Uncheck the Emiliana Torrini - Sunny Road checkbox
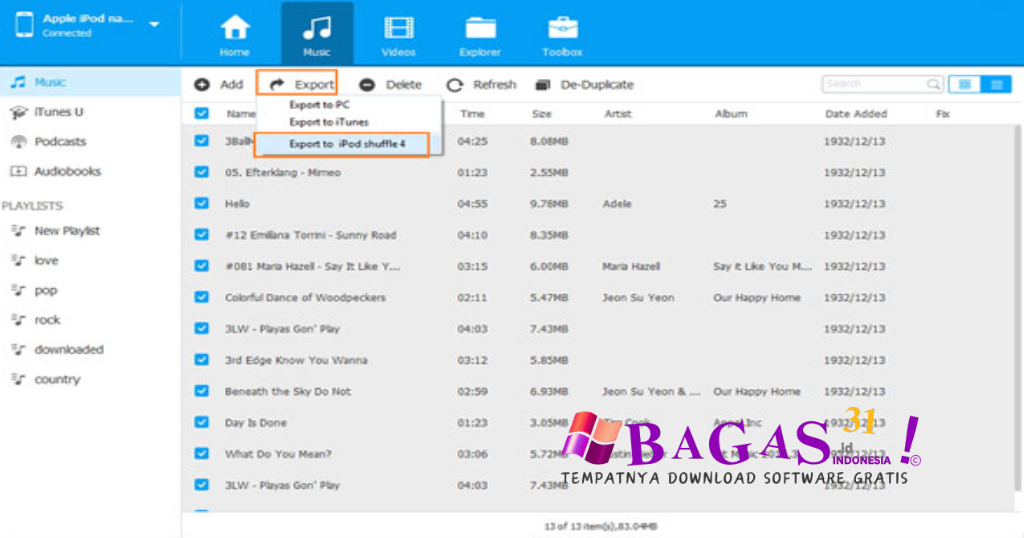The width and height of the screenshot is (1024, 538). coord(202,235)
